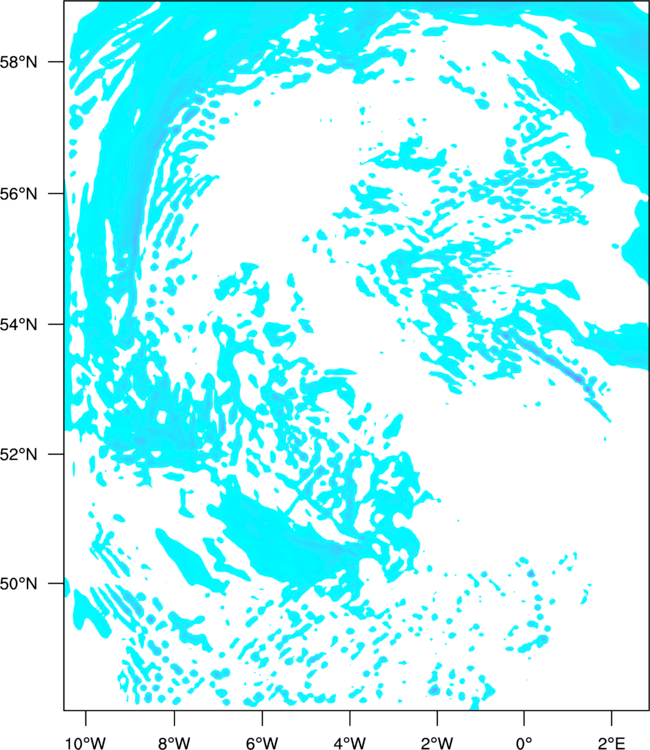Viewport: 650px width, 750px height.
Task: Click the 6°W longitude label
Action: [262, 742]
